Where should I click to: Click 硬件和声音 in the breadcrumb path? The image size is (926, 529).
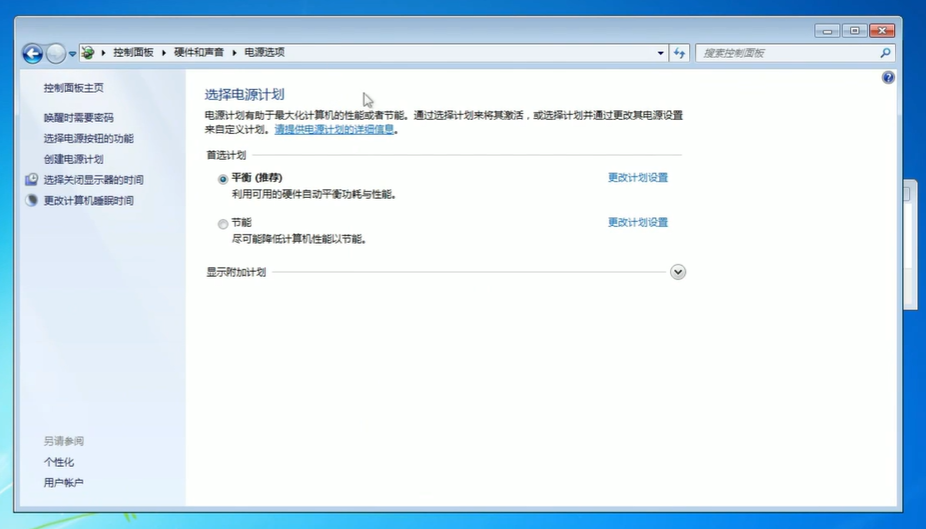click(x=198, y=53)
